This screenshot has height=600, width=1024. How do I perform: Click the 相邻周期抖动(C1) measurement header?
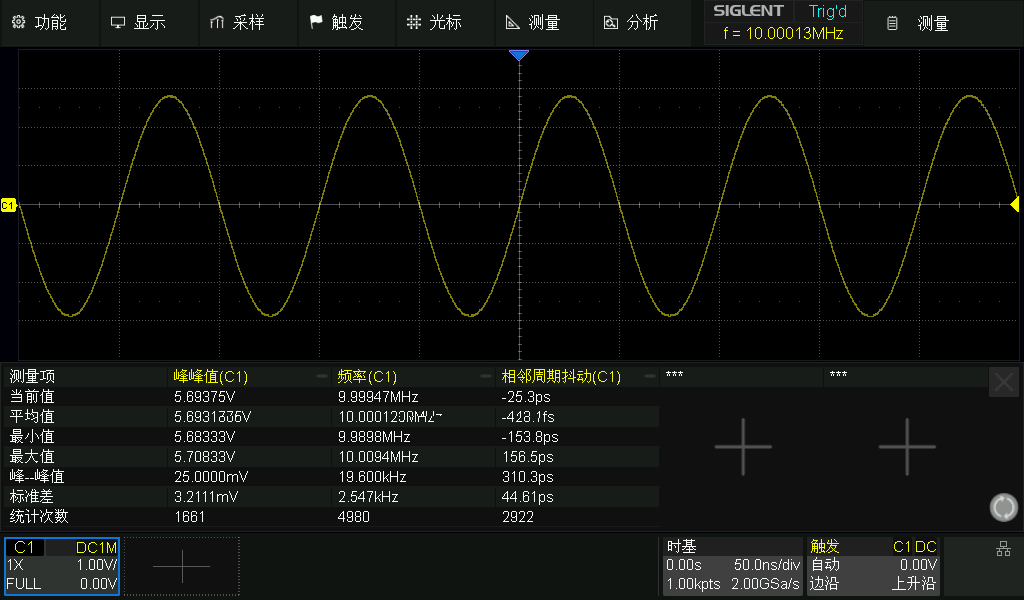click(x=561, y=377)
